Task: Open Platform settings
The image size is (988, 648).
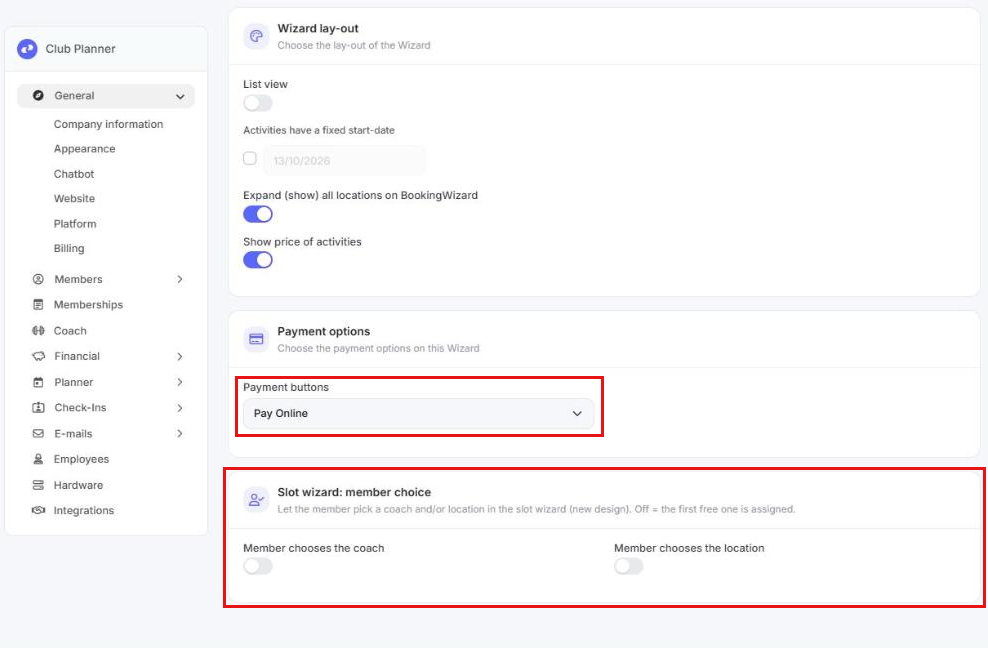Action: [75, 224]
